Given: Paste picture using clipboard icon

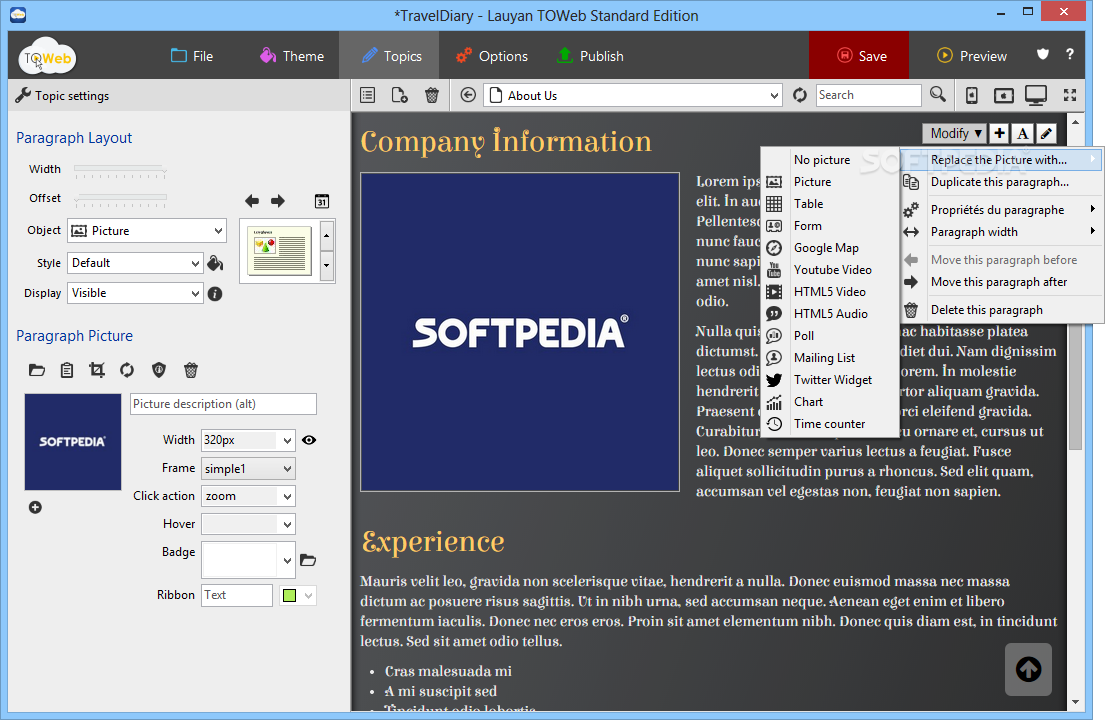Looking at the screenshot, I should (x=67, y=370).
